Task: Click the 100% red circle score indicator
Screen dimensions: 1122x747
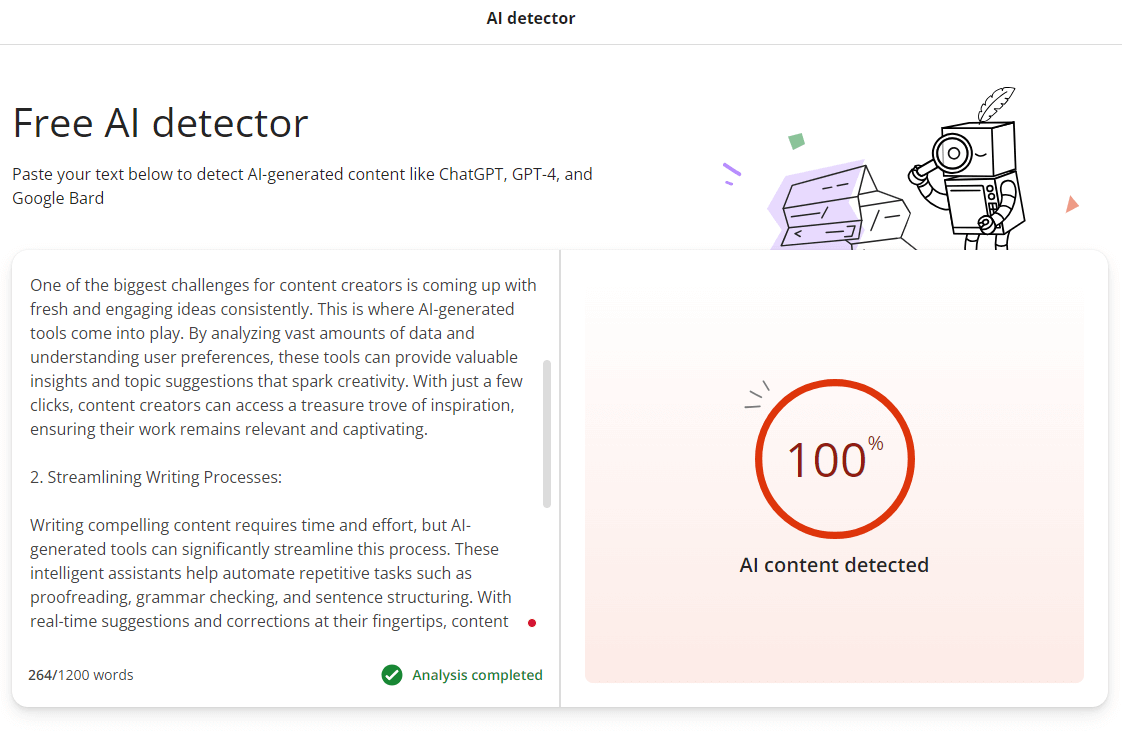Action: pos(834,459)
